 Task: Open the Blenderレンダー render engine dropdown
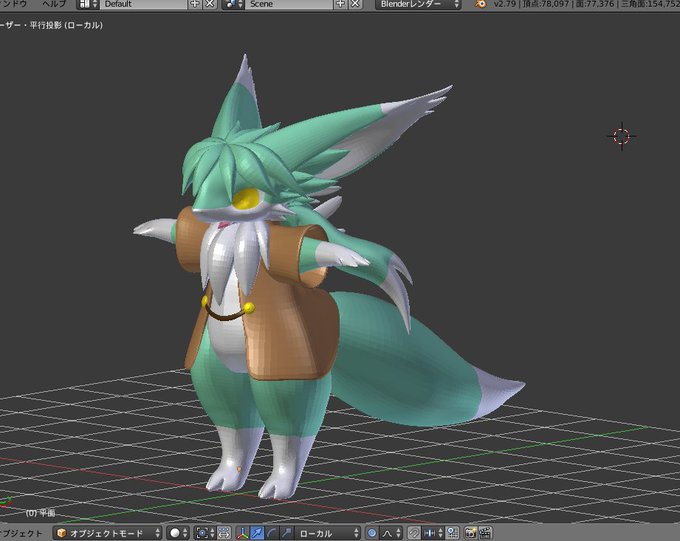click(418, 4)
